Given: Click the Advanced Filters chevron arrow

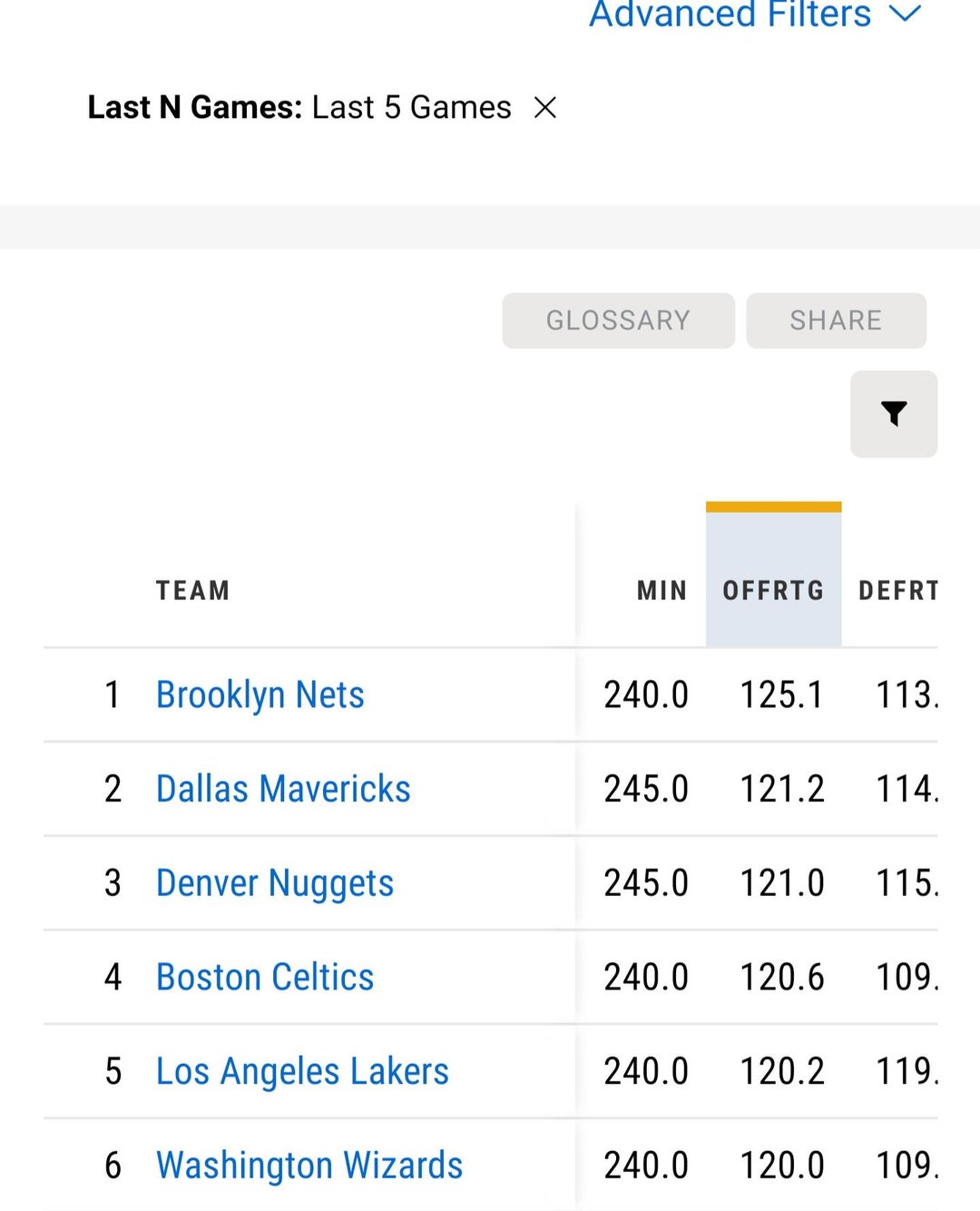Looking at the screenshot, I should click(905, 14).
